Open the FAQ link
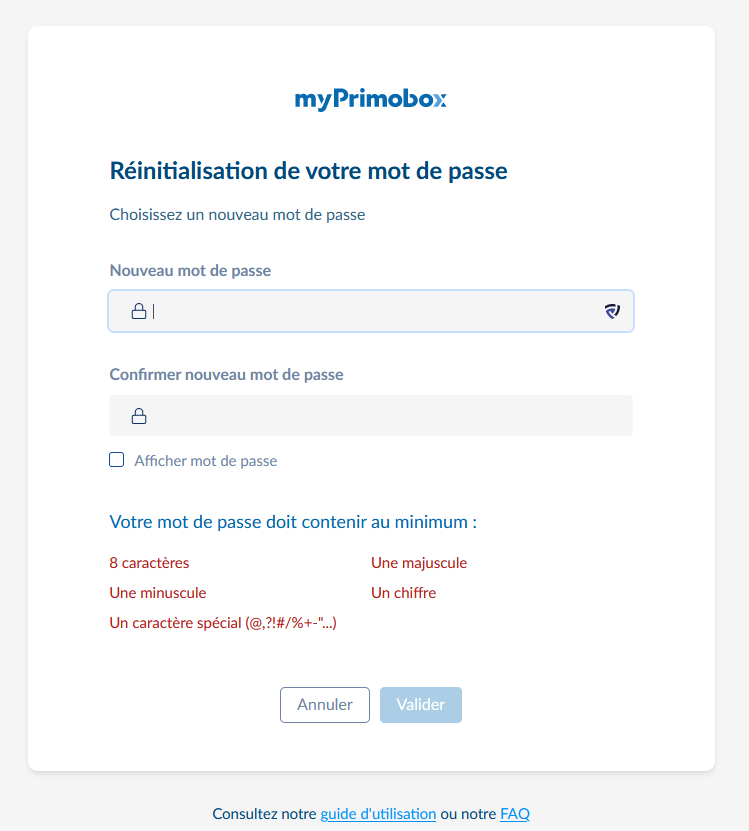 click(x=515, y=814)
